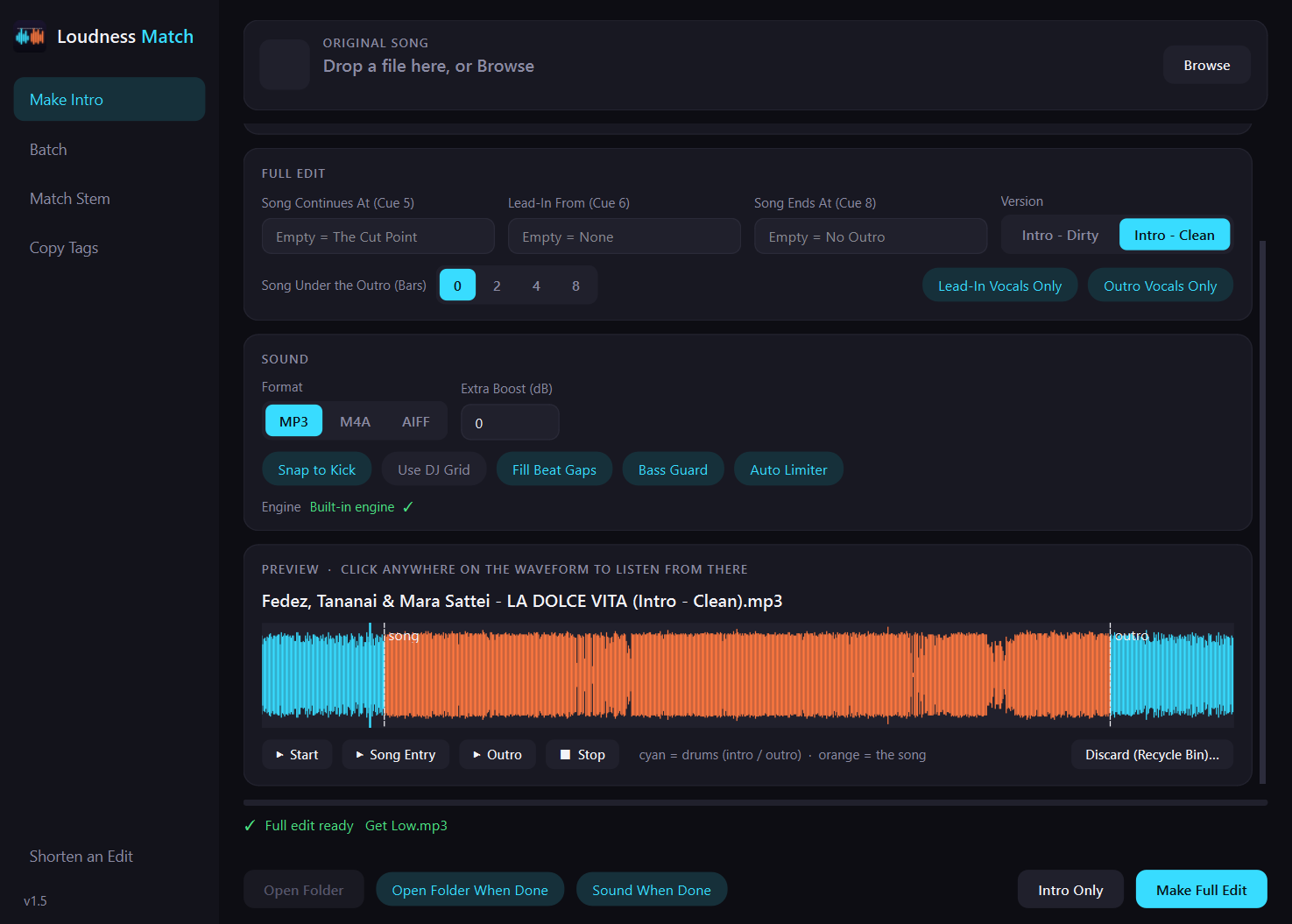Select the Intro - Clean version

[1174, 235]
